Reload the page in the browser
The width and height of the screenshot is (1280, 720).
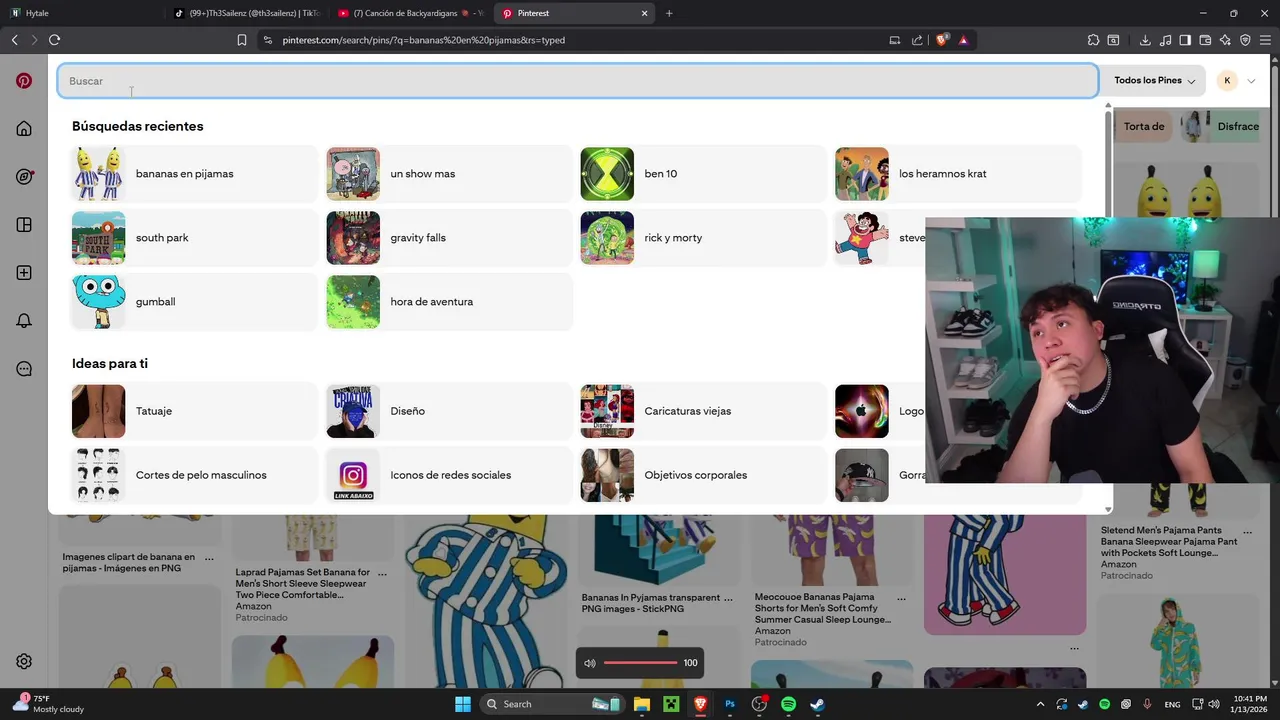(x=54, y=40)
